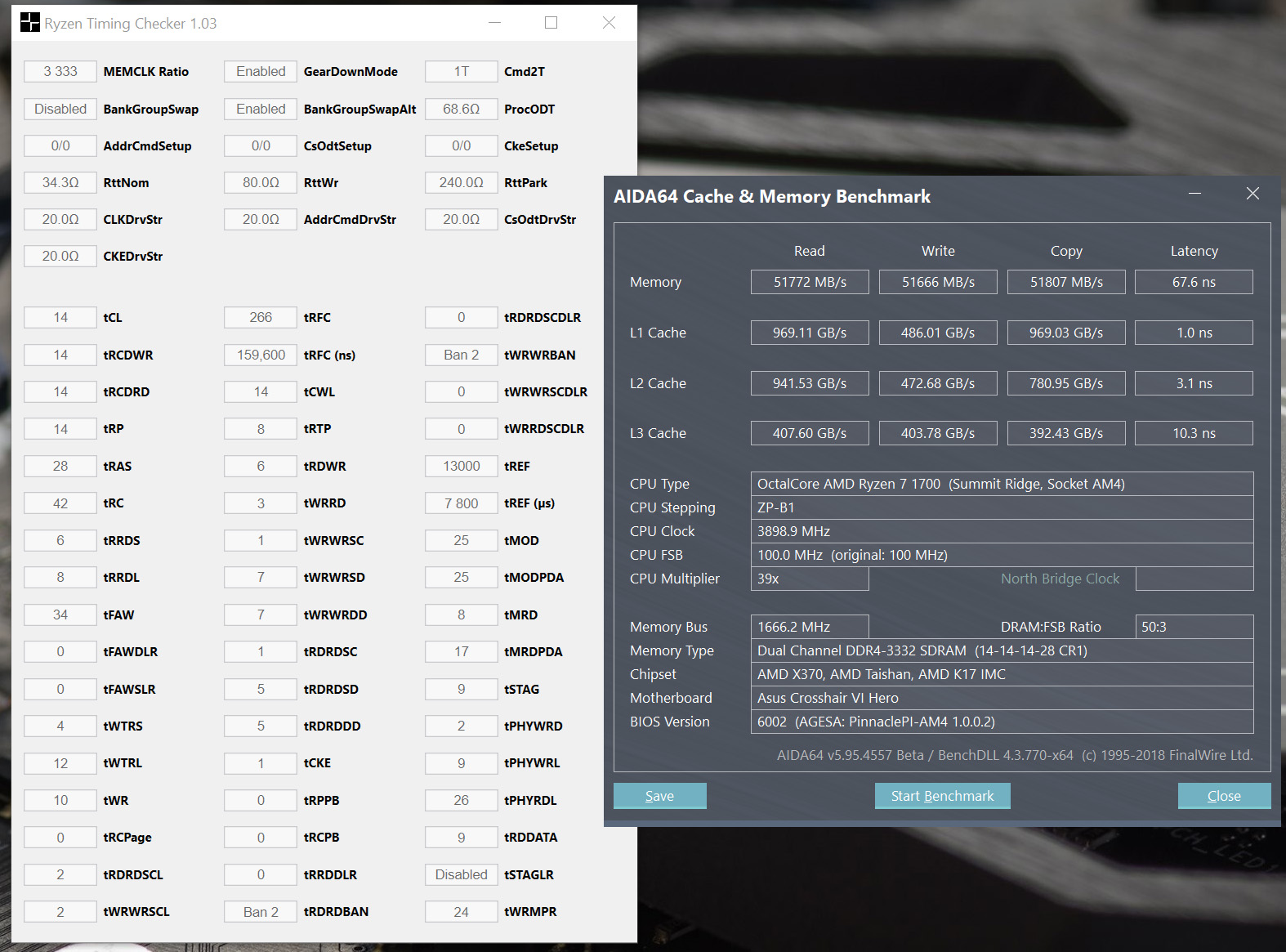Click the tRDRDBAN Ban 2 field
The image size is (1286, 952).
(x=261, y=912)
